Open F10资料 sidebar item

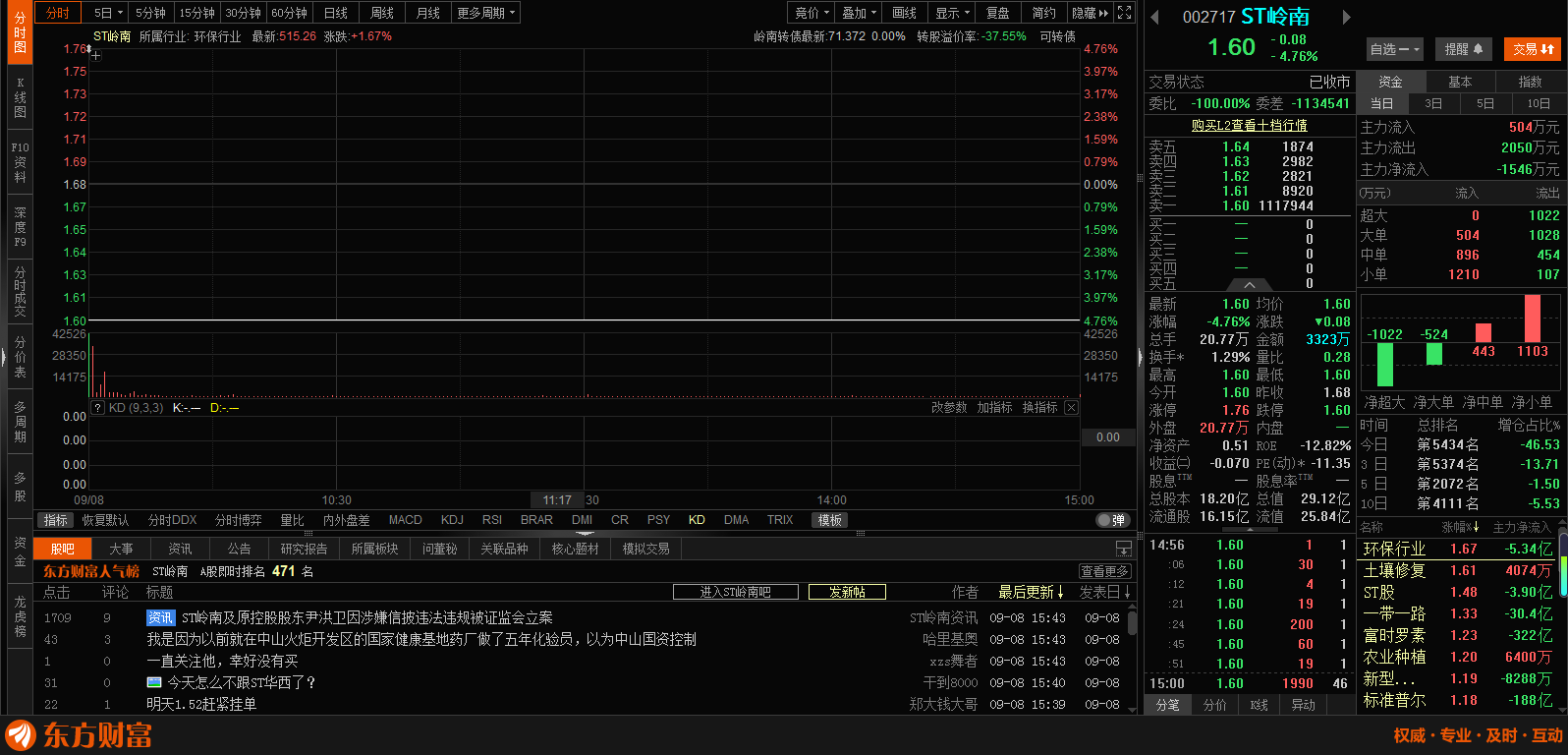pos(20,162)
